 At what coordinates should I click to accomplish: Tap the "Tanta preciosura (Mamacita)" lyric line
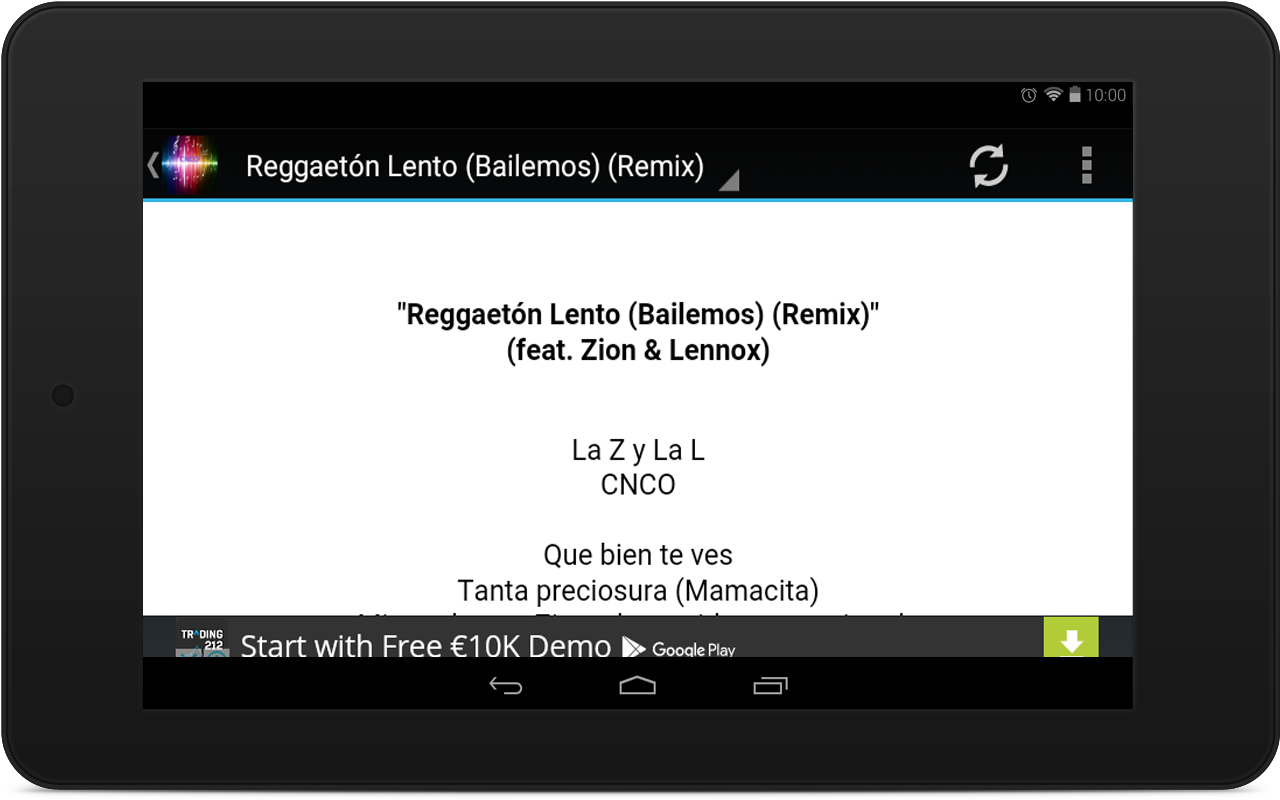point(638,590)
